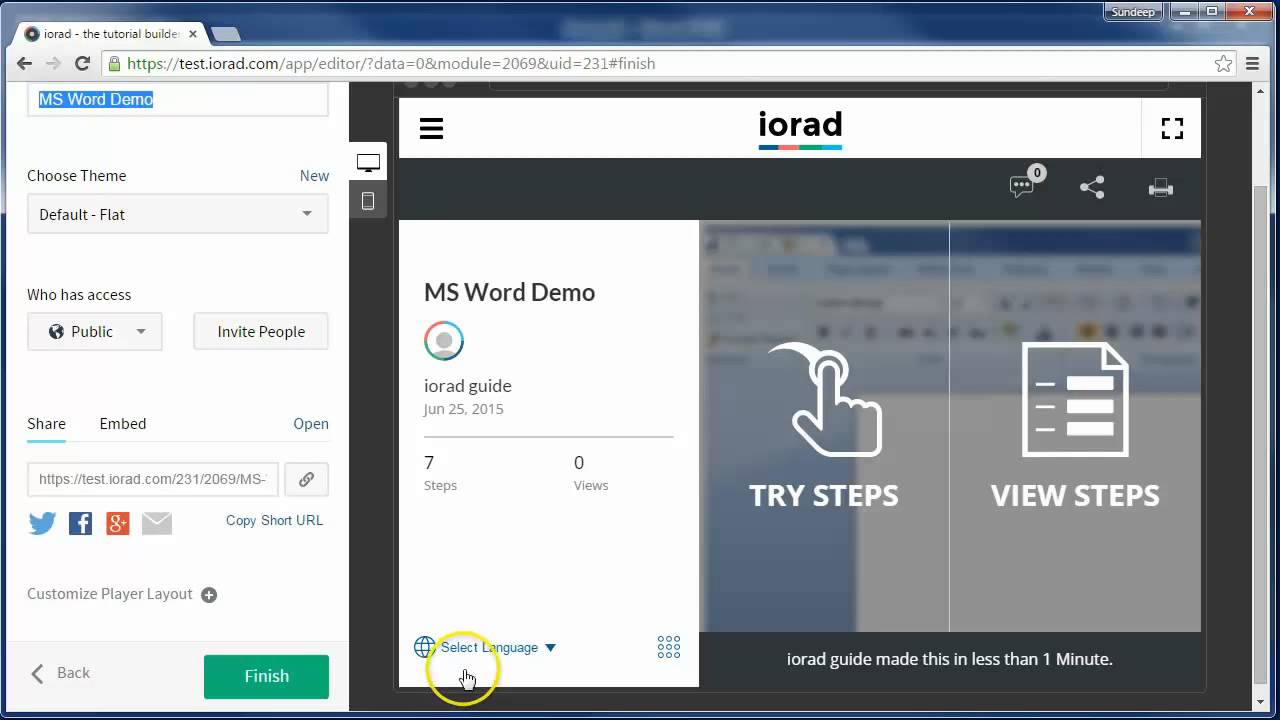This screenshot has height=720, width=1280.
Task: Click the Jun 25, 2015 date text
Action: [x=463, y=409]
